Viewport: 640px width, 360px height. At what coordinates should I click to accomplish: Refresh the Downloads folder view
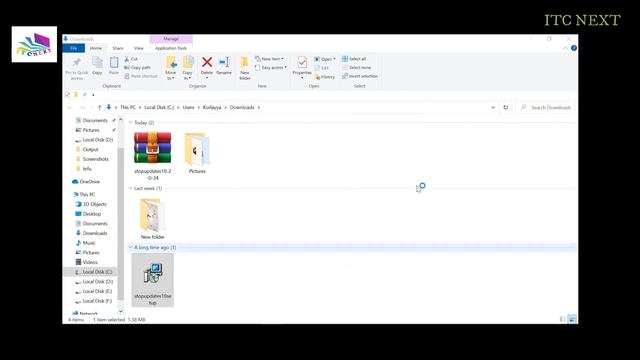click(506, 107)
